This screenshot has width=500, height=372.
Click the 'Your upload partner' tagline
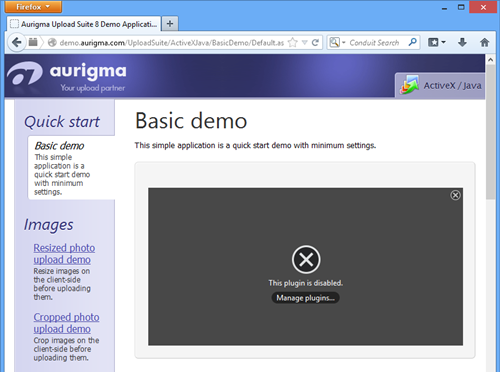pos(93,88)
